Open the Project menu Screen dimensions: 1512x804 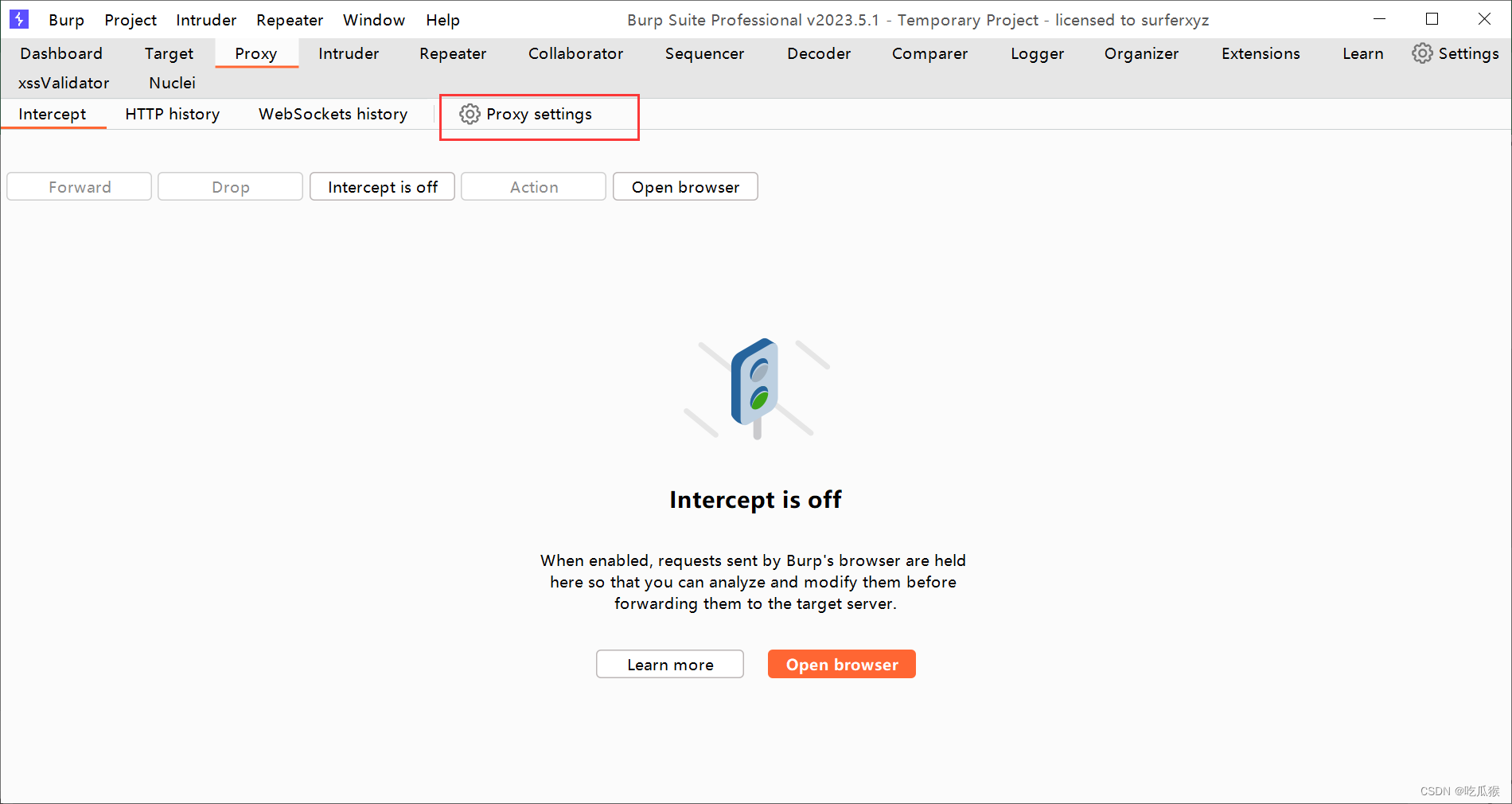pos(130,19)
